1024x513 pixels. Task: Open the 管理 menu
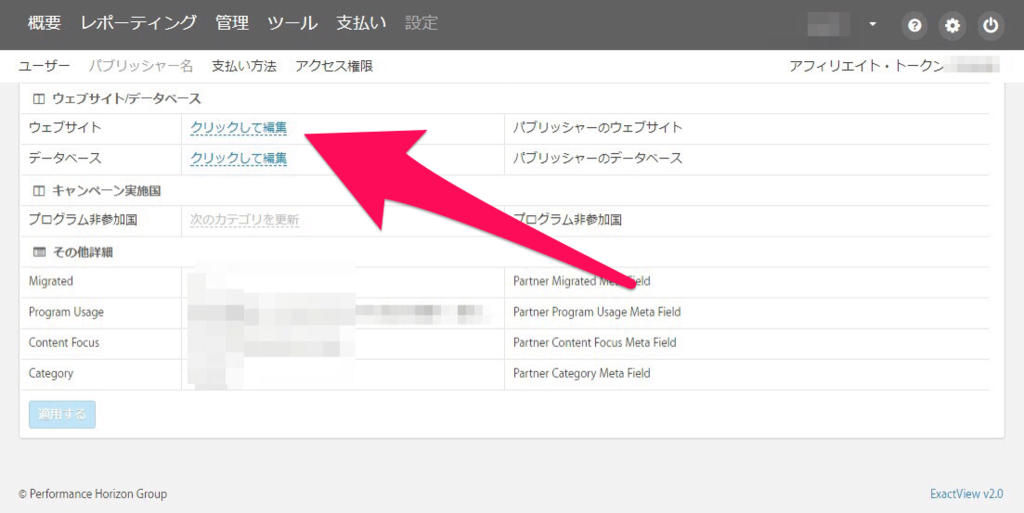coord(232,23)
